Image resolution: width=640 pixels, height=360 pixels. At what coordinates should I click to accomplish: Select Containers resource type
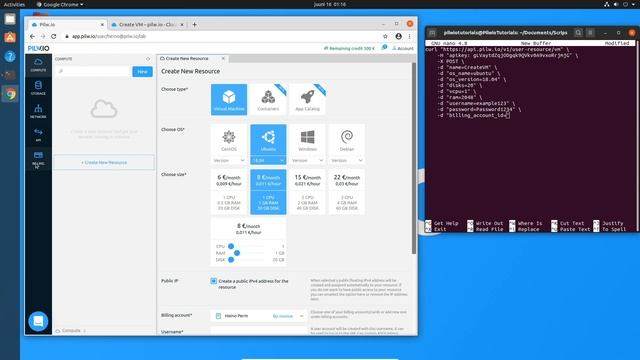click(268, 99)
